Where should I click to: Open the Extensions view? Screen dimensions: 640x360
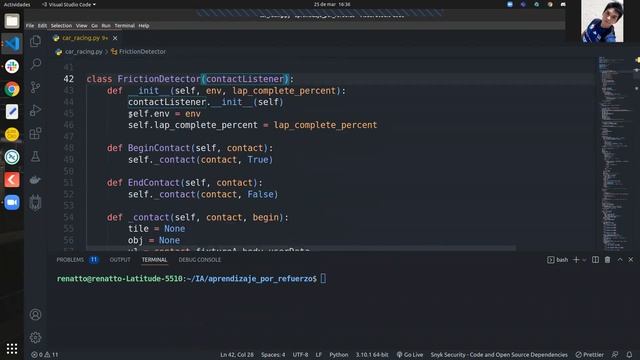pyautogui.click(x=36, y=133)
